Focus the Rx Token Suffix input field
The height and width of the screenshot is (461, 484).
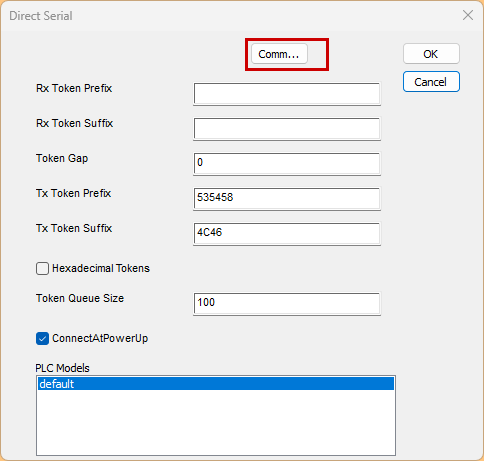(x=287, y=129)
